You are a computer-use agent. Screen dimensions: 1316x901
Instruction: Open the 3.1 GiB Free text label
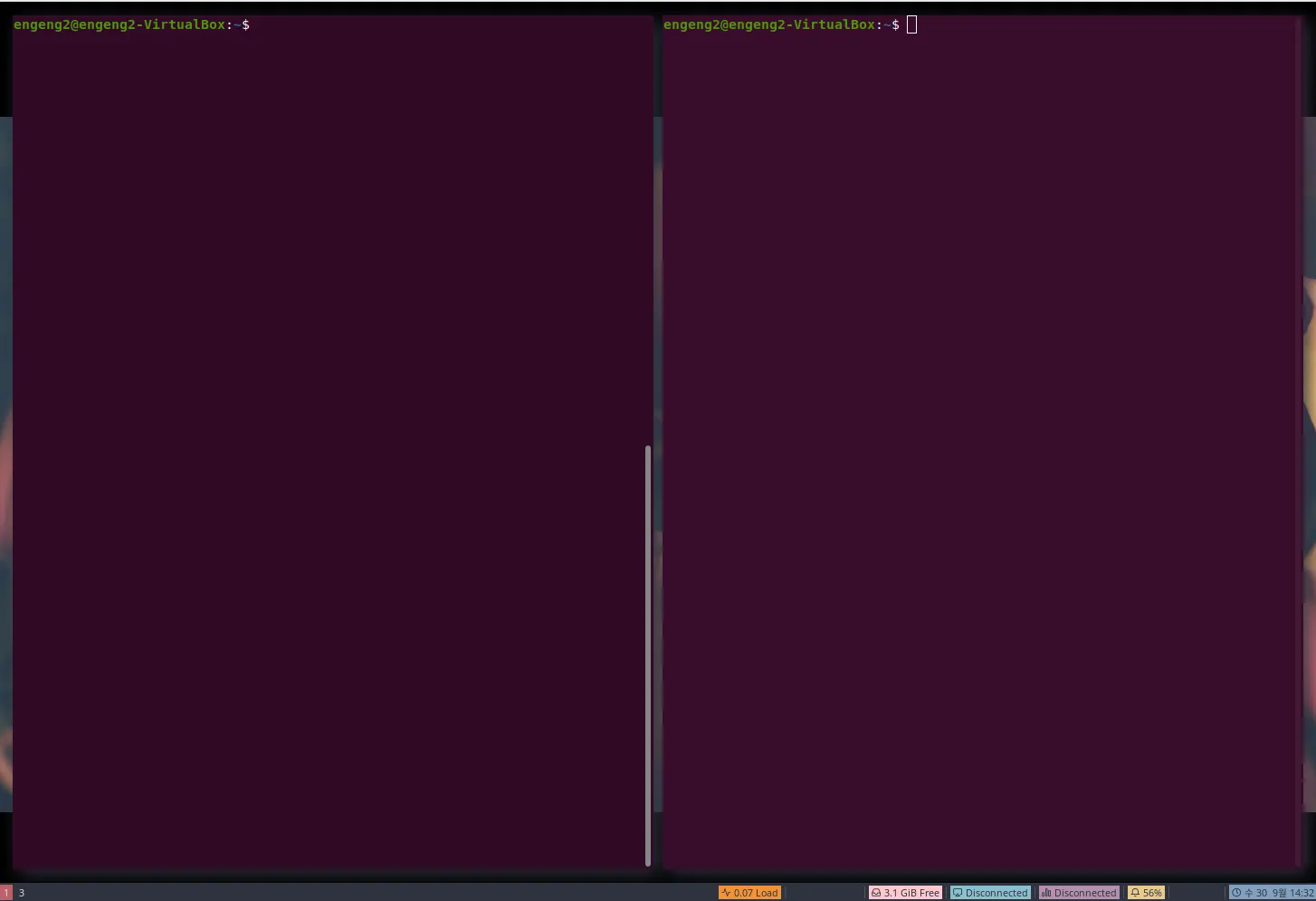[911, 893]
